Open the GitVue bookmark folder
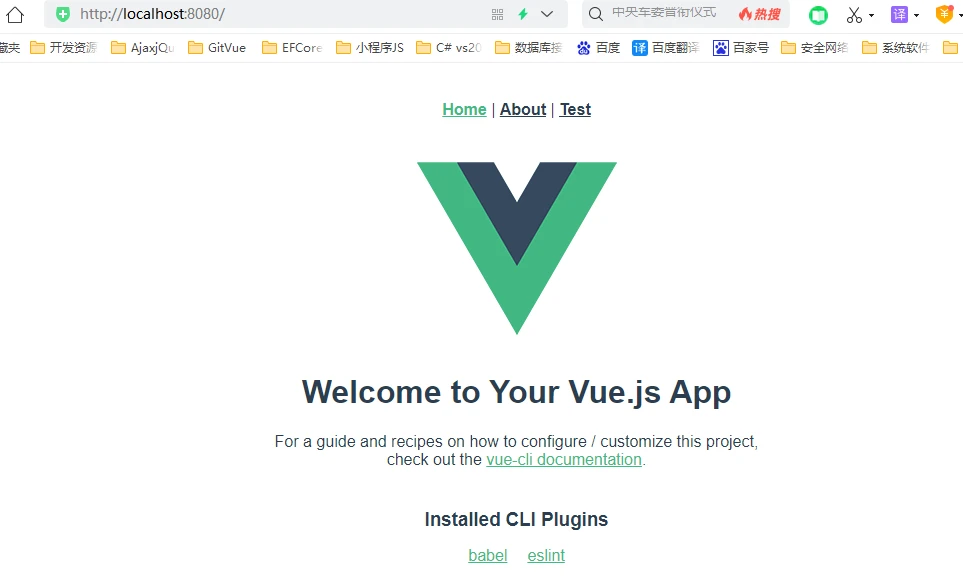Image resolution: width=963 pixels, height=585 pixels. [217, 47]
